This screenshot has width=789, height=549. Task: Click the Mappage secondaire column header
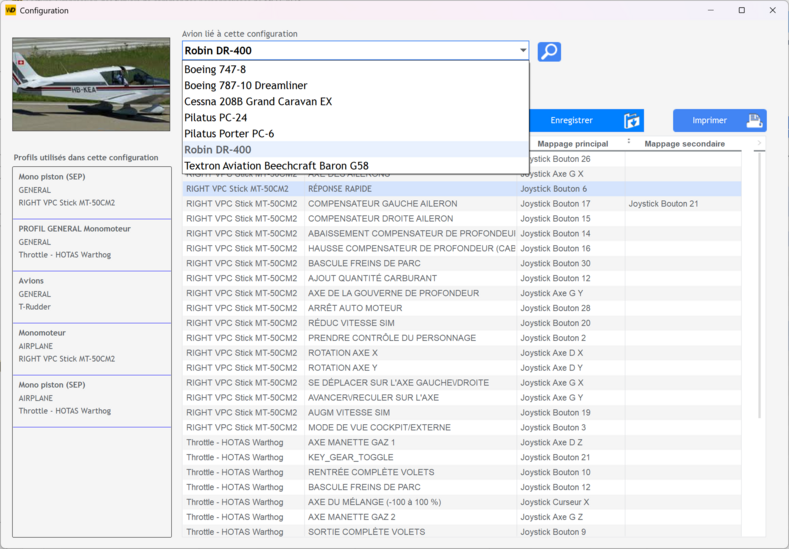(x=684, y=144)
